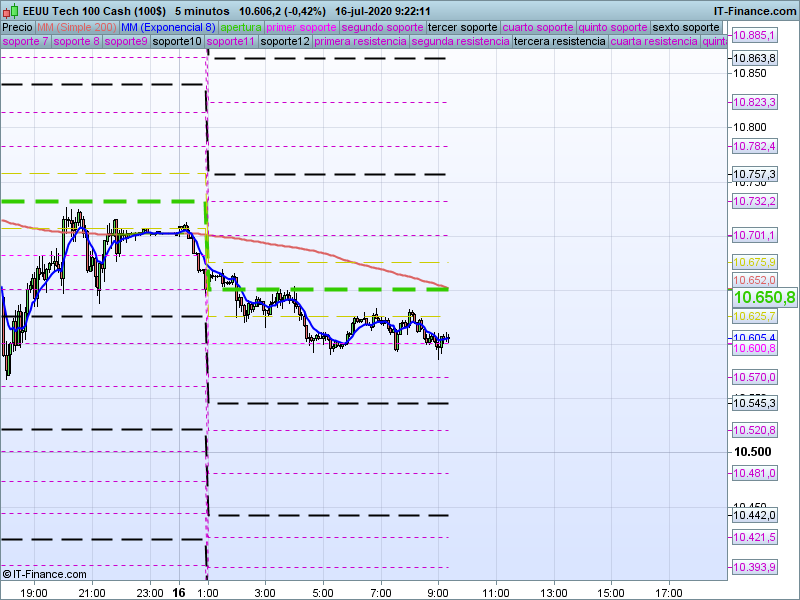This screenshot has height=600, width=800.
Task: Select the 10.885,1 price axis label
Action: [x=755, y=35]
